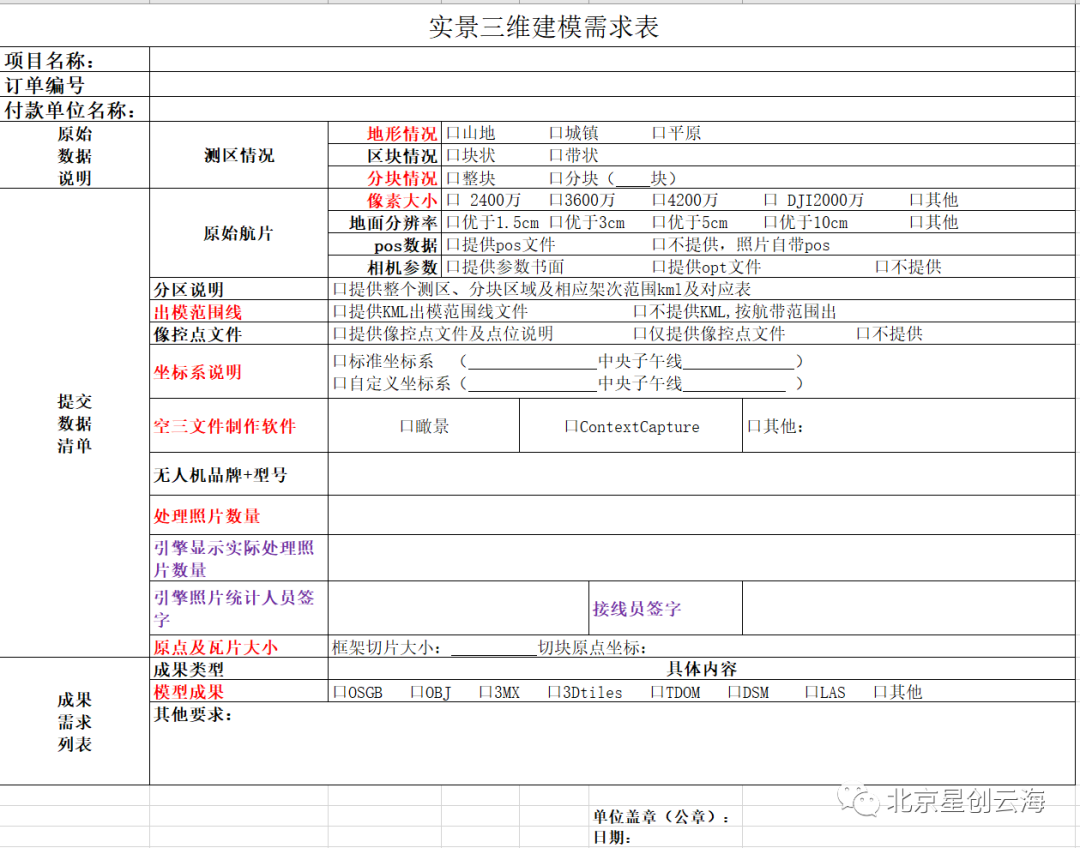This screenshot has width=1080, height=848.
Task: Check the 城镇 terrain option
Action: 556,133
